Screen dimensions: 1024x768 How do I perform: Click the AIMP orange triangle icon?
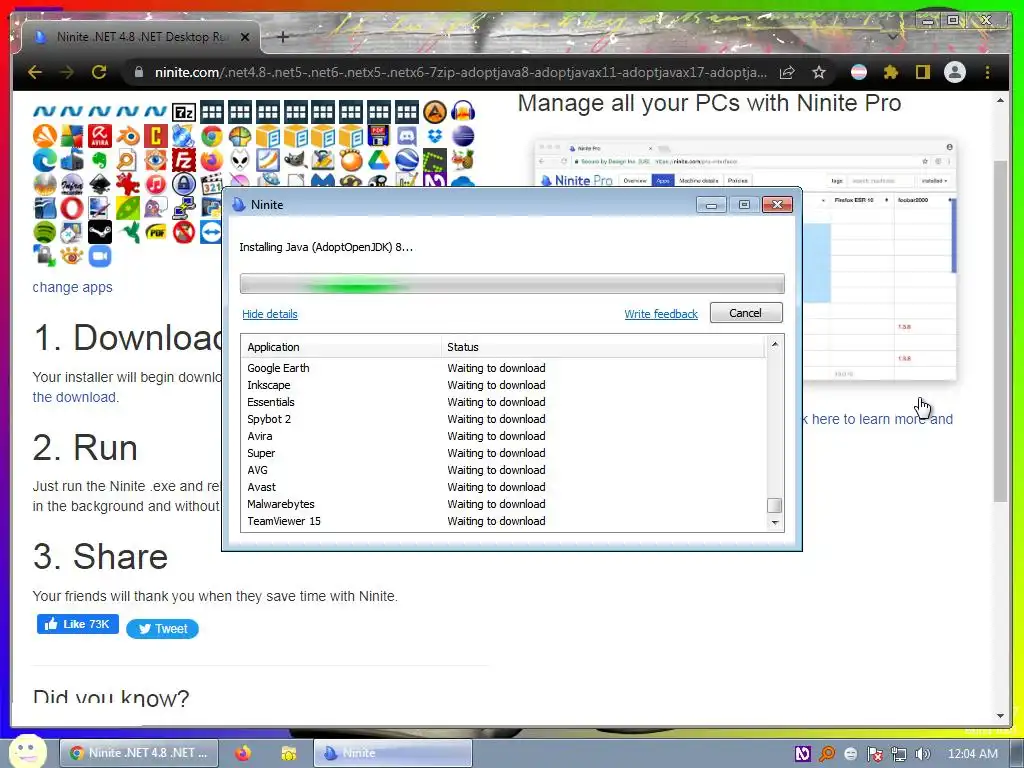click(x=435, y=112)
